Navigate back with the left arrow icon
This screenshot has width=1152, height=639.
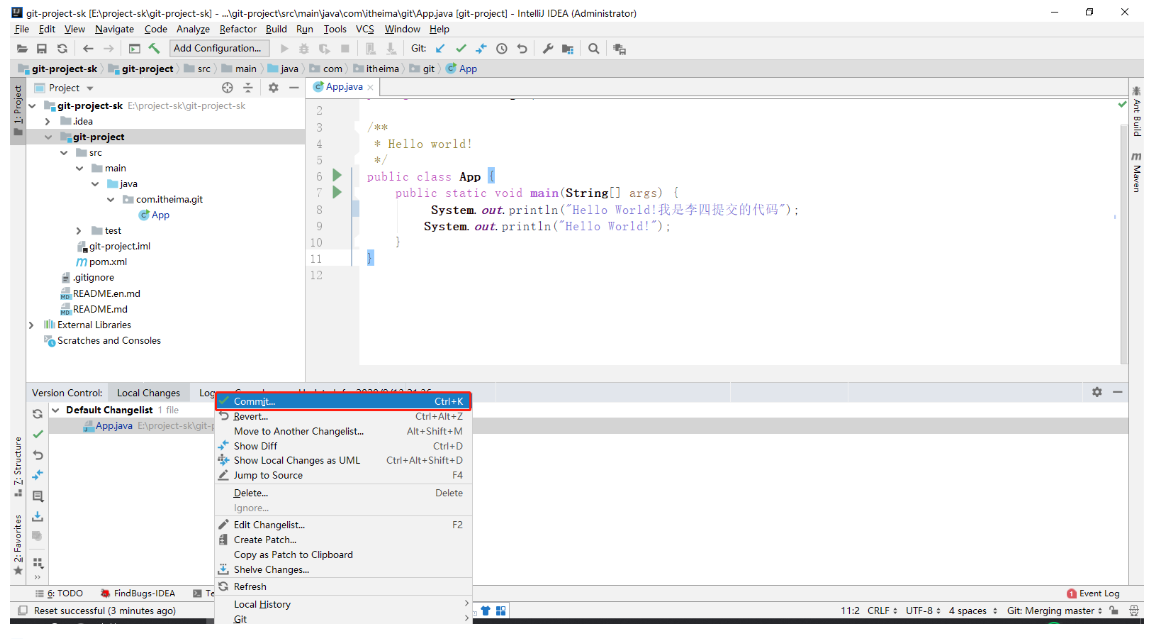coord(88,48)
